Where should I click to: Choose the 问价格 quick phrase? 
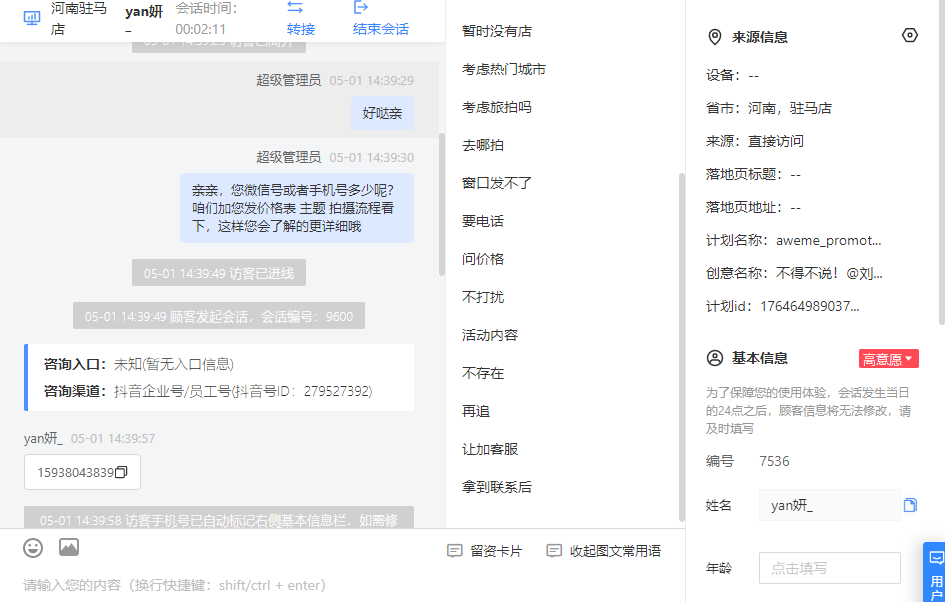(483, 259)
